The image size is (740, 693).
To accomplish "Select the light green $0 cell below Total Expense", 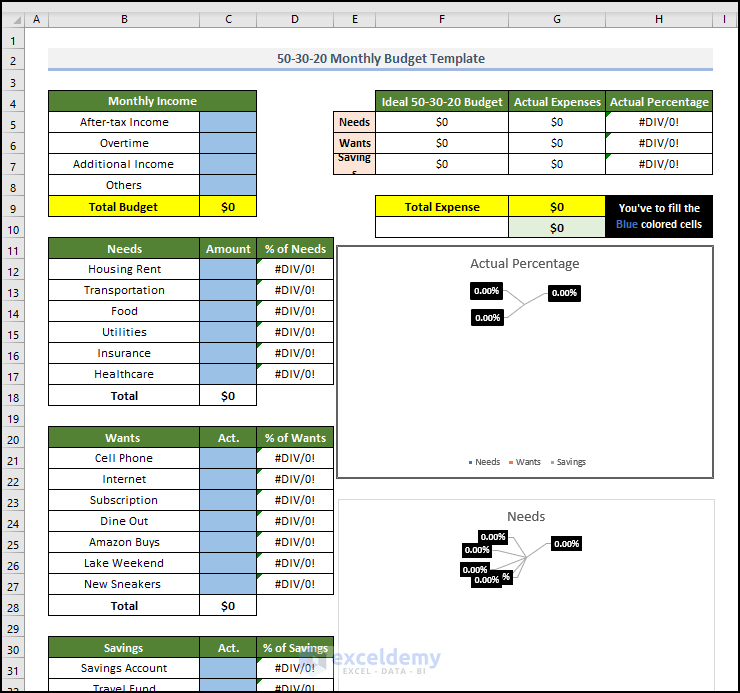I will pyautogui.click(x=557, y=228).
